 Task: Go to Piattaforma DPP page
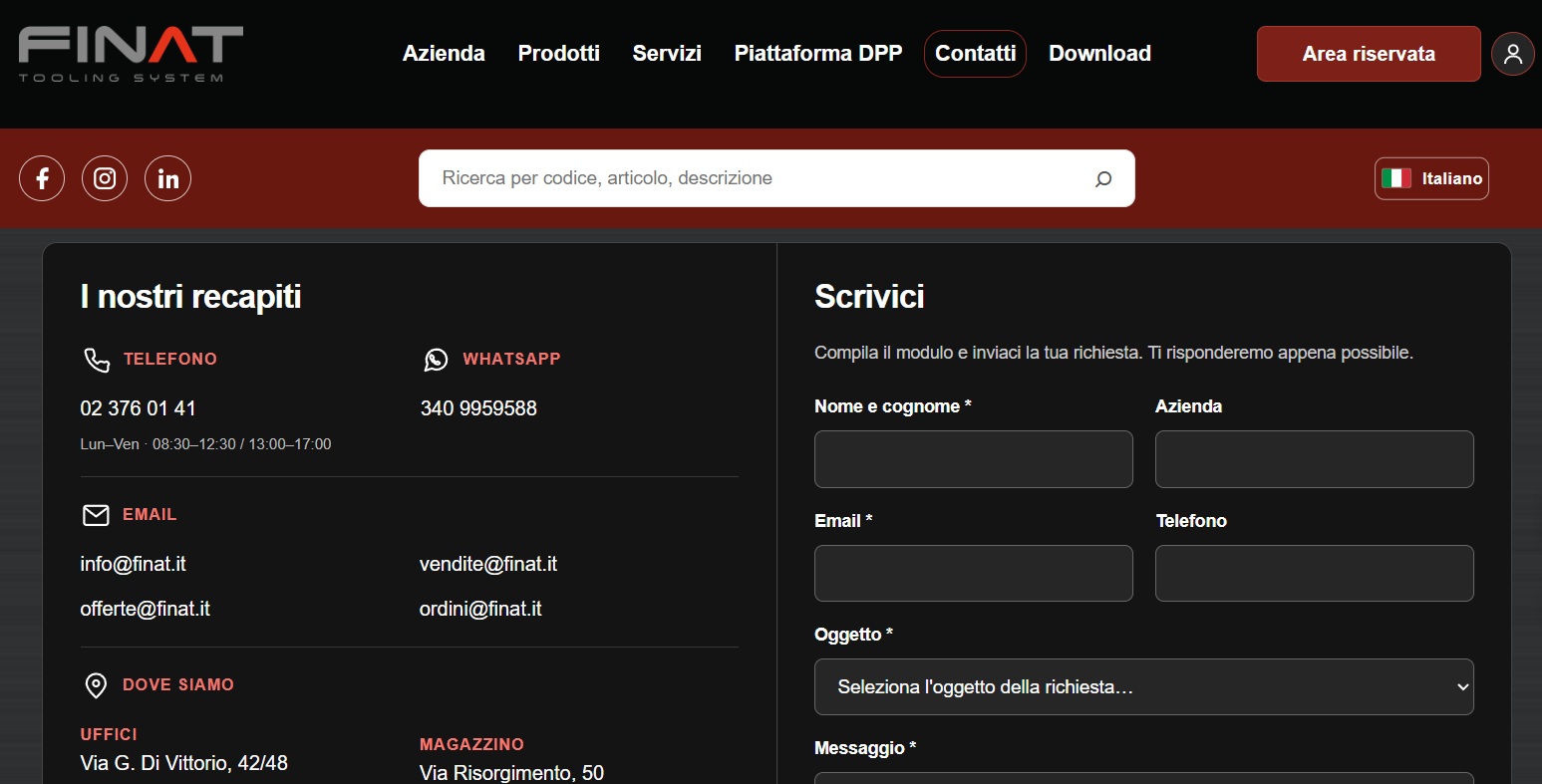818,54
